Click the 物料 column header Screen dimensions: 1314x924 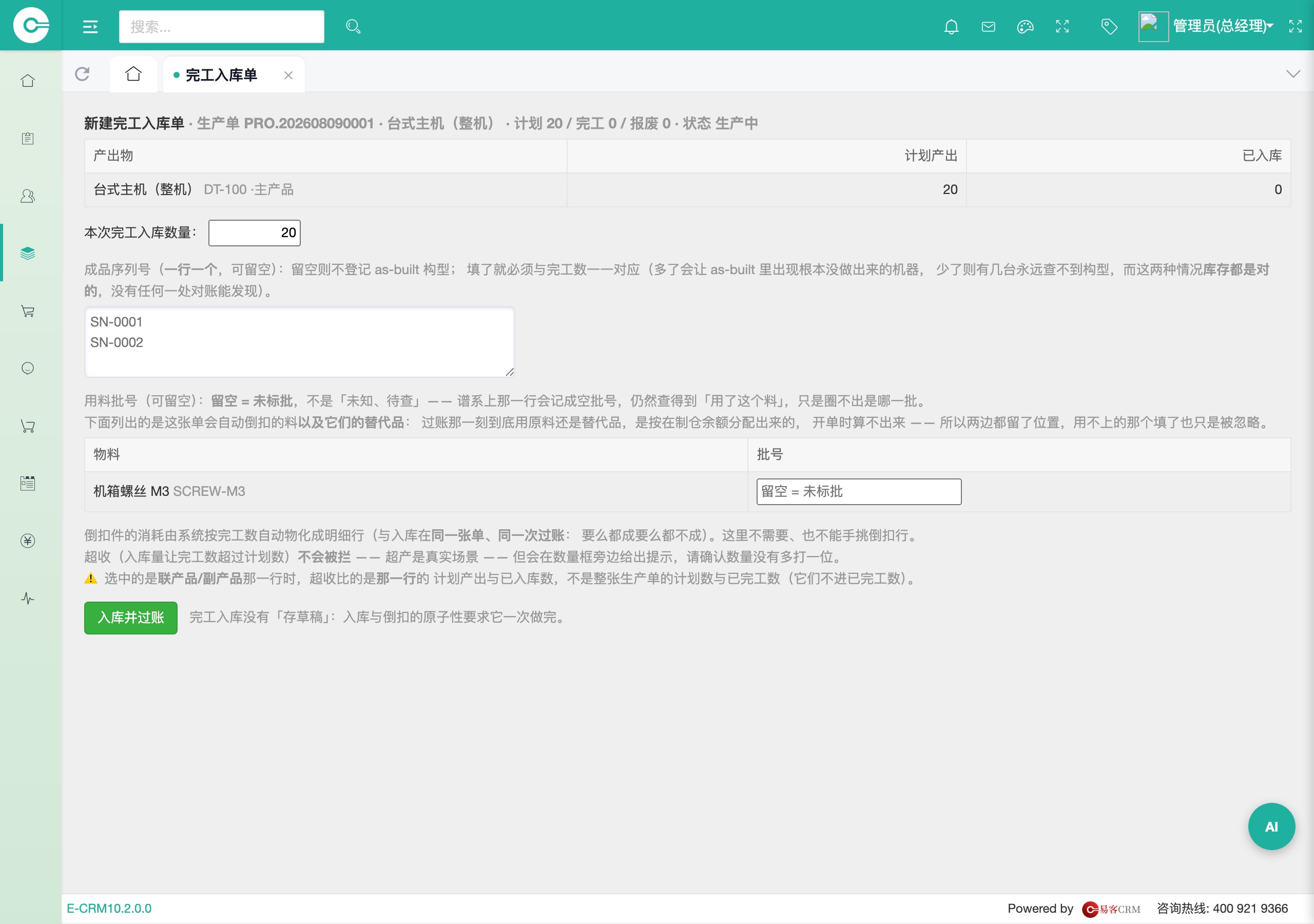[x=416, y=455]
